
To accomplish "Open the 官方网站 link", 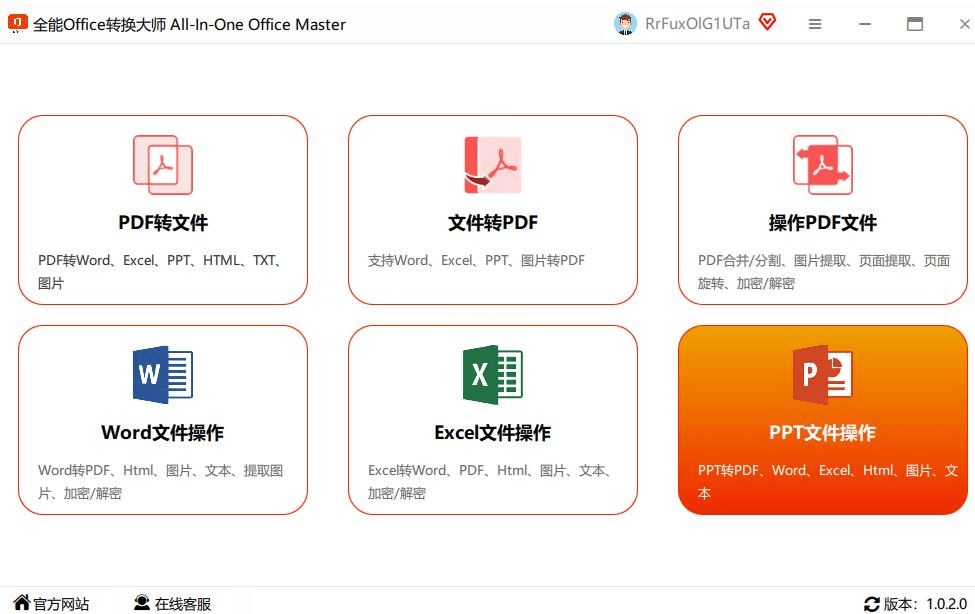I will pos(51,604).
